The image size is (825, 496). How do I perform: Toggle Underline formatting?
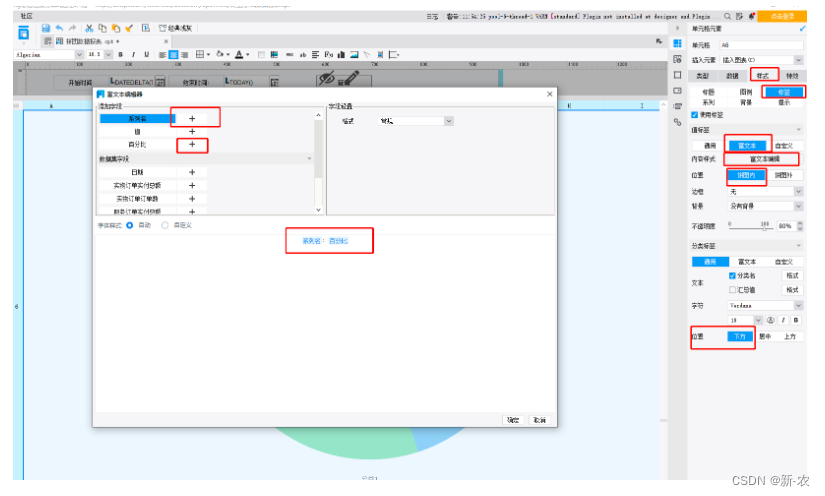tap(146, 54)
